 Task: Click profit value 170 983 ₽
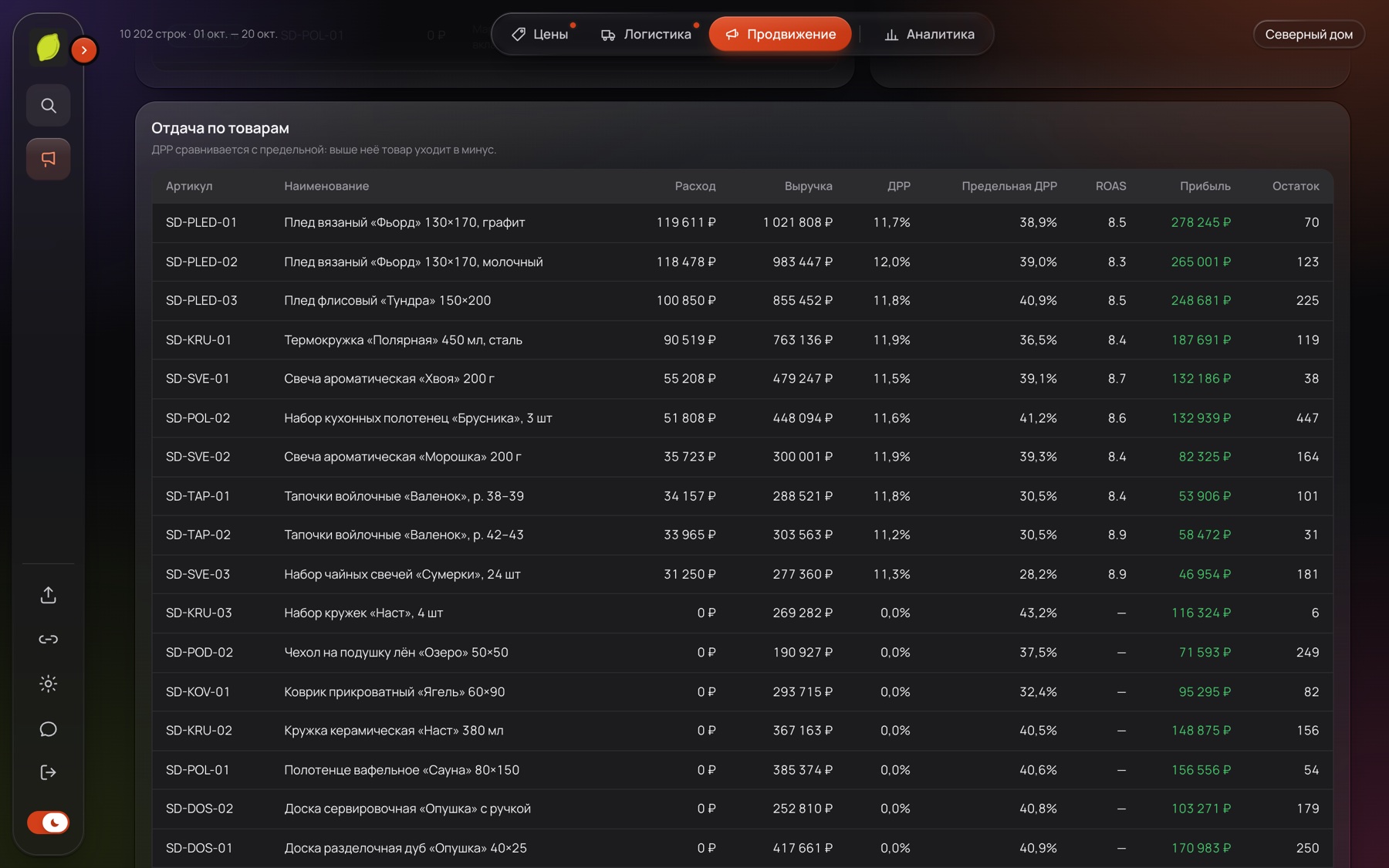pyautogui.click(x=1201, y=848)
